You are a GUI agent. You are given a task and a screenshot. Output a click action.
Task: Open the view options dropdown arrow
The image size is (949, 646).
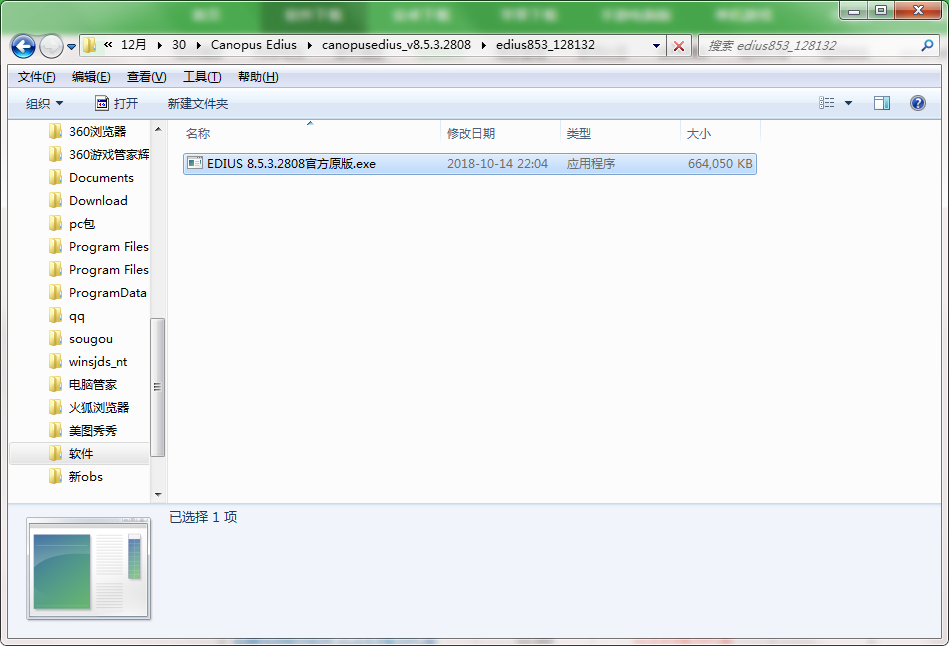click(x=849, y=104)
